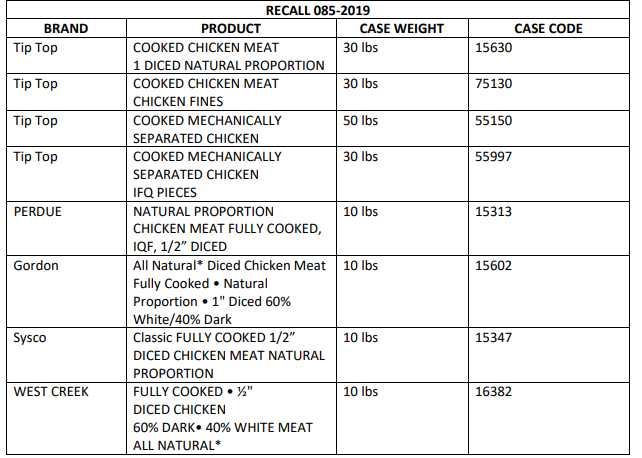642x458 pixels.
Task: Select case code 55150
Action: pyautogui.click(x=497, y=120)
